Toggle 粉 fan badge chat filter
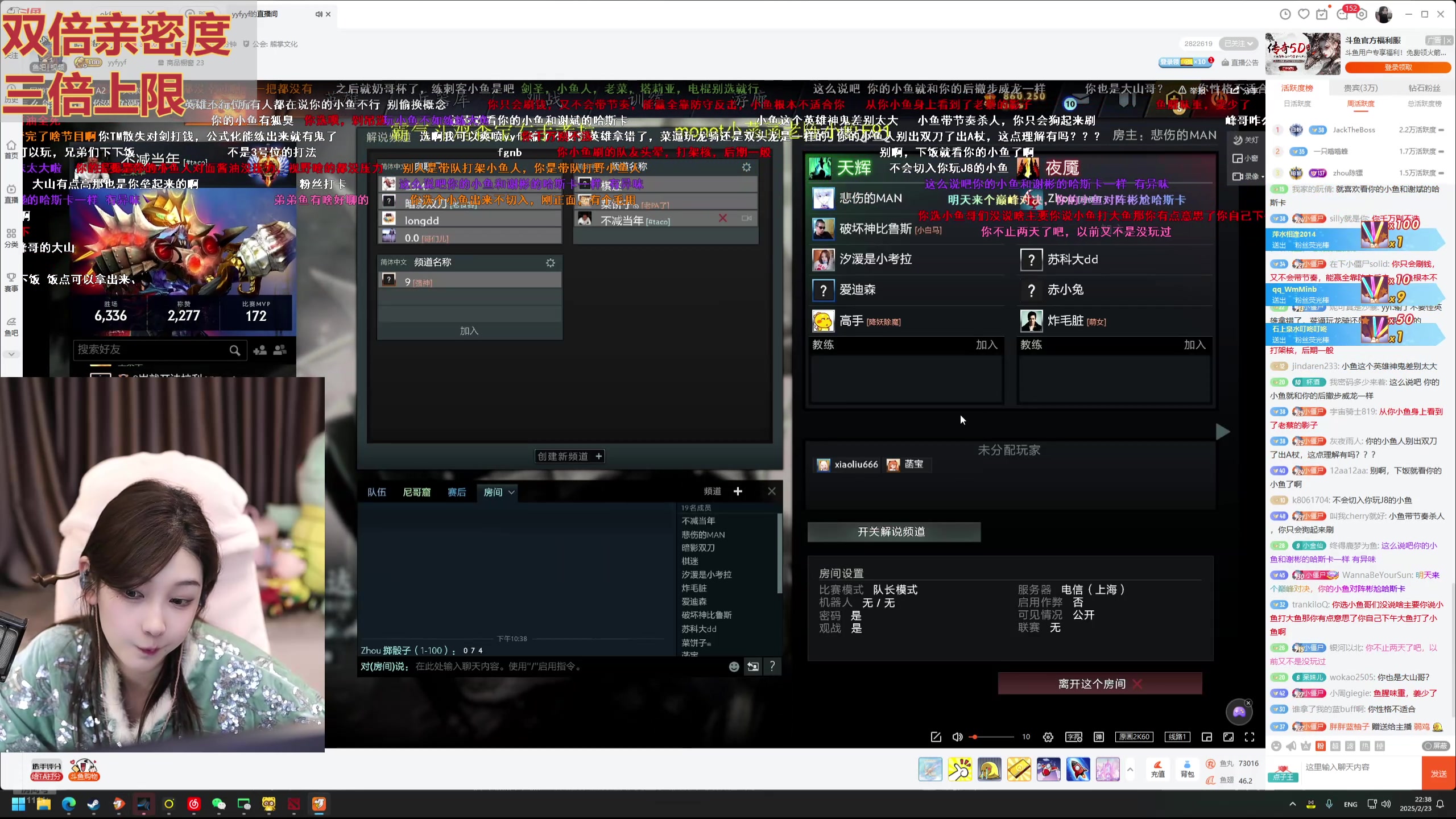The height and width of the screenshot is (819, 1456). (x=1321, y=746)
